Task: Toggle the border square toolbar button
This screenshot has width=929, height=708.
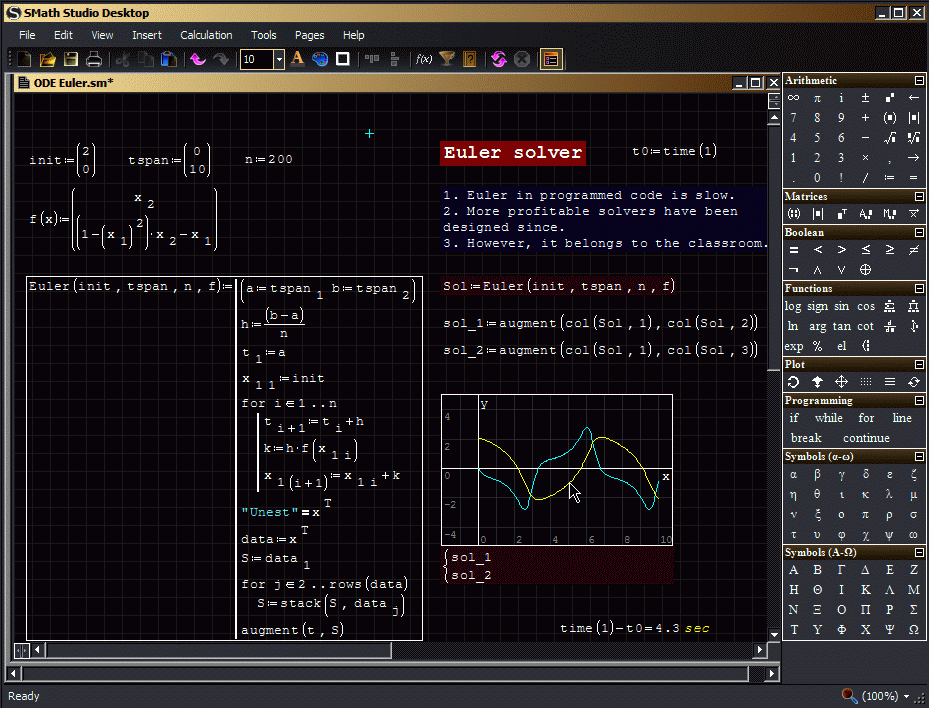Action: pyautogui.click(x=342, y=59)
